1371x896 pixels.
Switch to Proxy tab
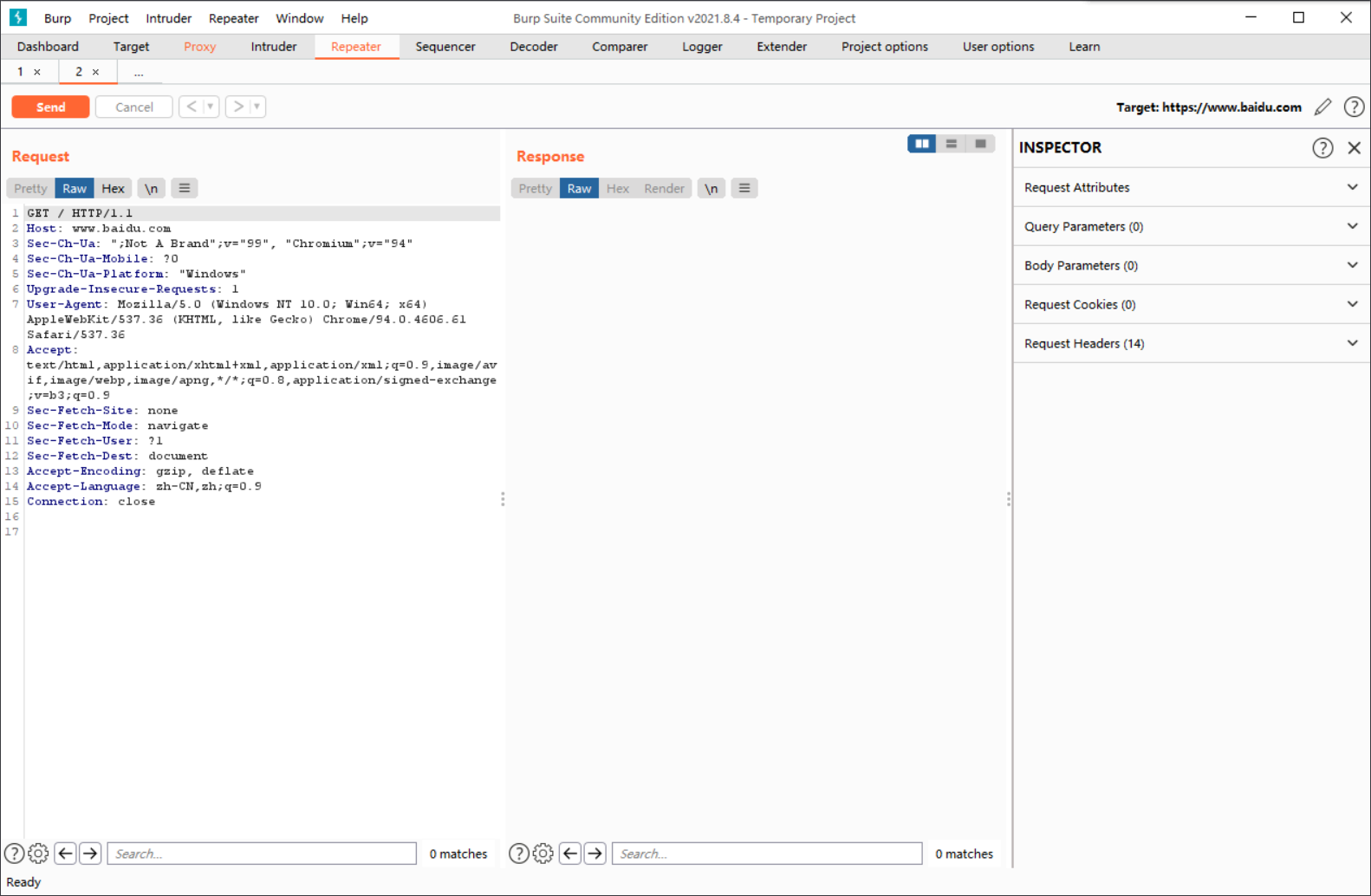(200, 47)
